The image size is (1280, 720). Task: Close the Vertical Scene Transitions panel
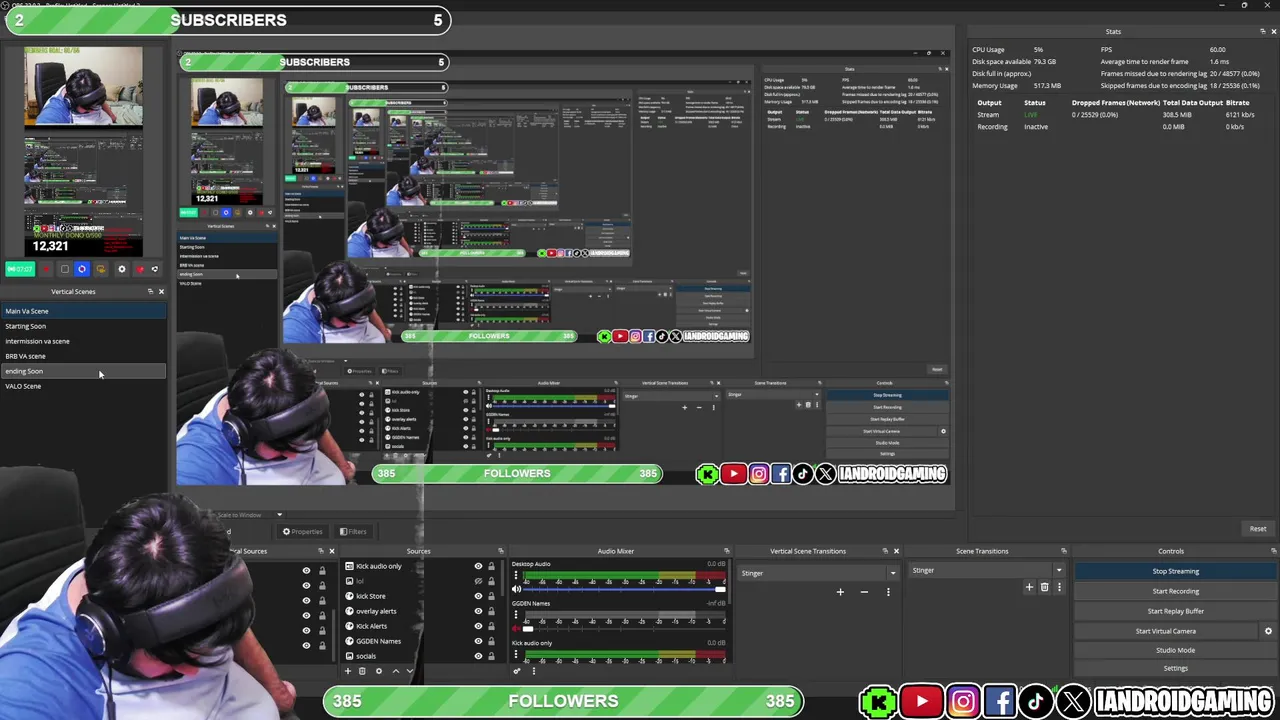pyautogui.click(x=896, y=551)
